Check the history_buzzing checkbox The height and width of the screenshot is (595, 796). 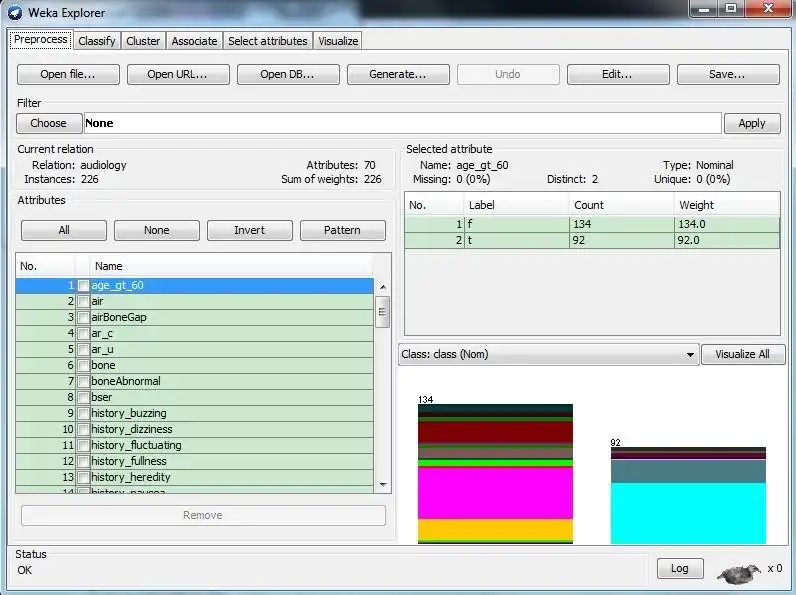click(x=83, y=414)
